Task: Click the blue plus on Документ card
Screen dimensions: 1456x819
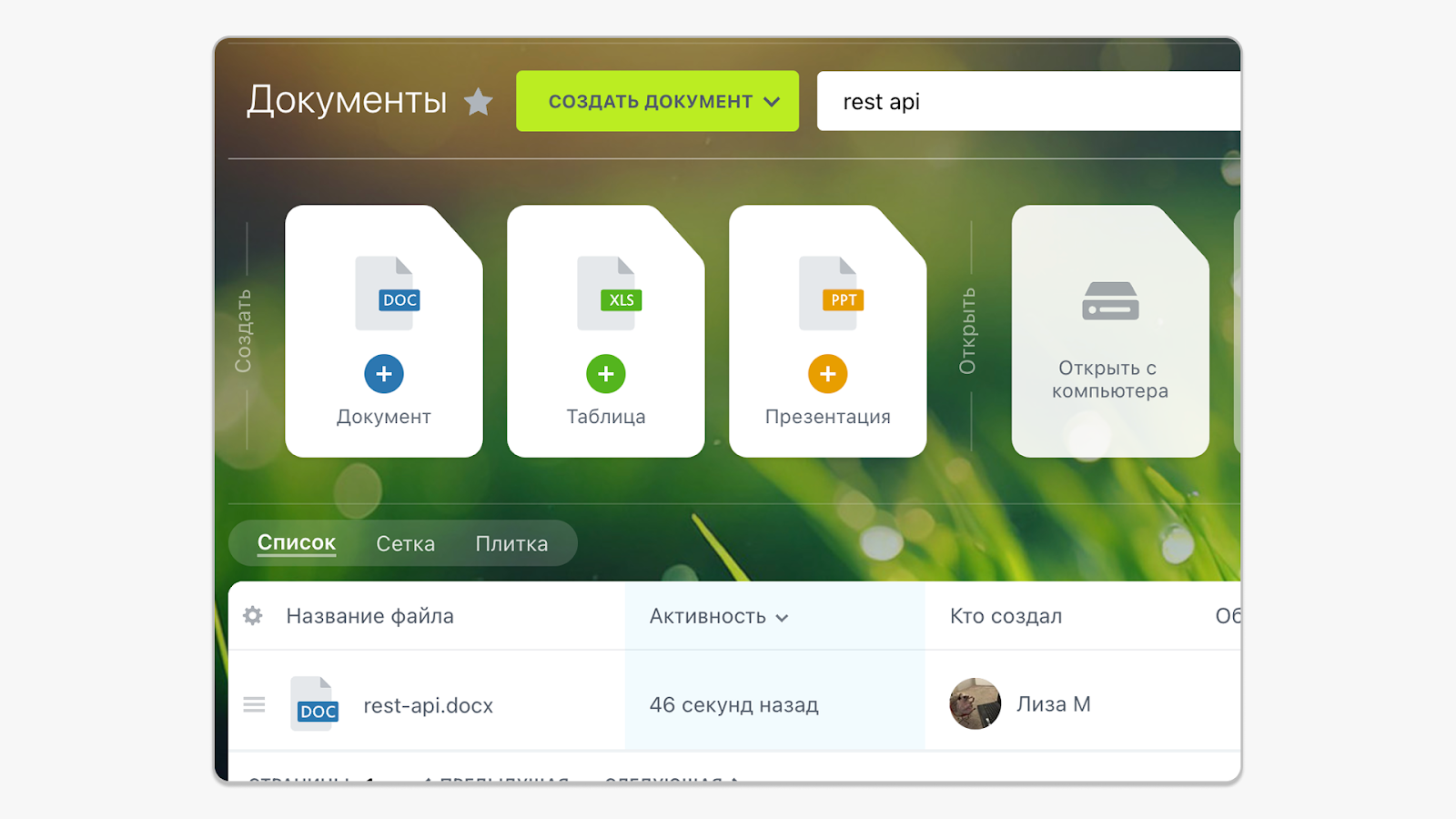Action: click(384, 374)
